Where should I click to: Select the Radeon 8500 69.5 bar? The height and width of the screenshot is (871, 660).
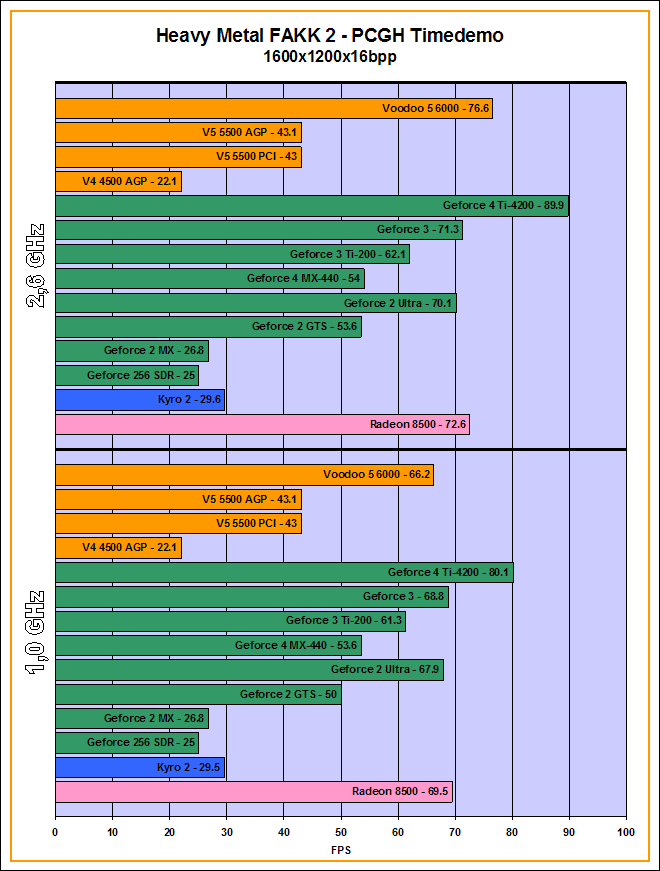pos(253,792)
